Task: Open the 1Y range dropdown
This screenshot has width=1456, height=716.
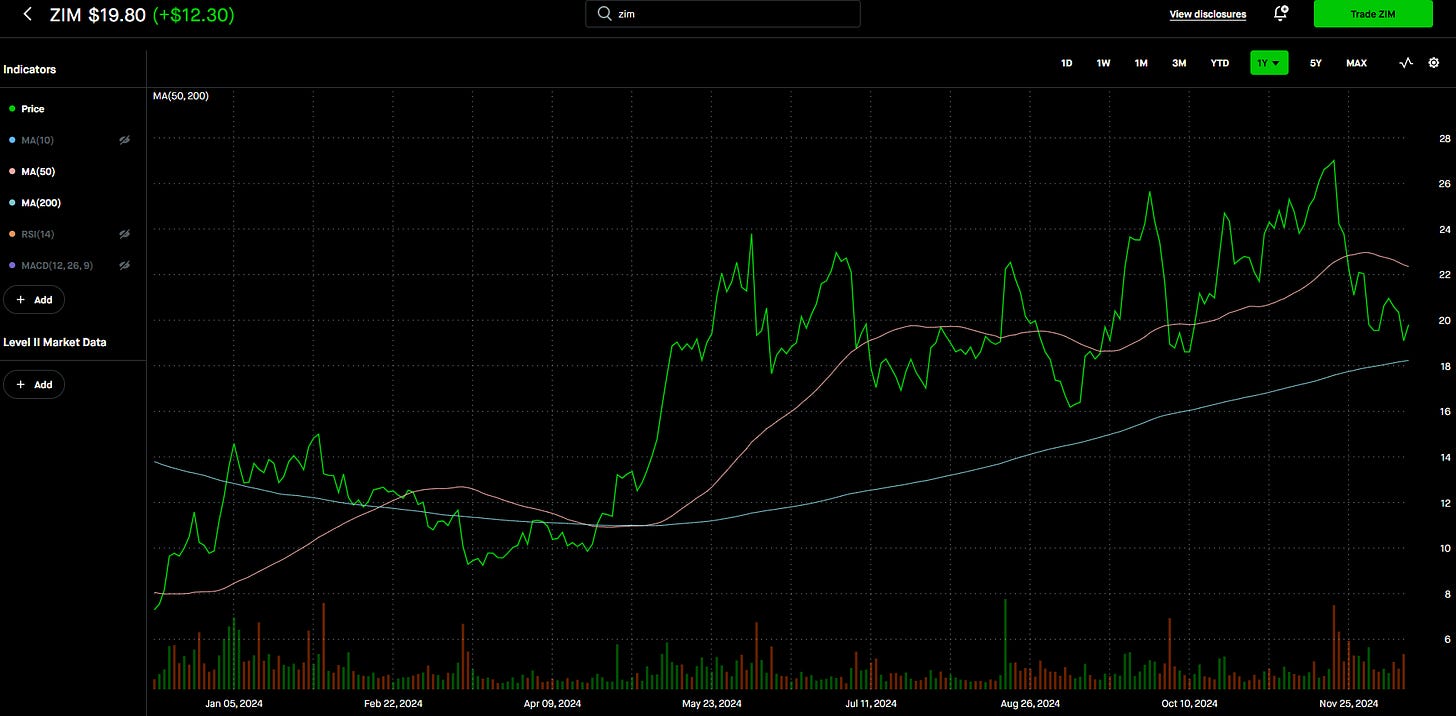Action: (1269, 63)
